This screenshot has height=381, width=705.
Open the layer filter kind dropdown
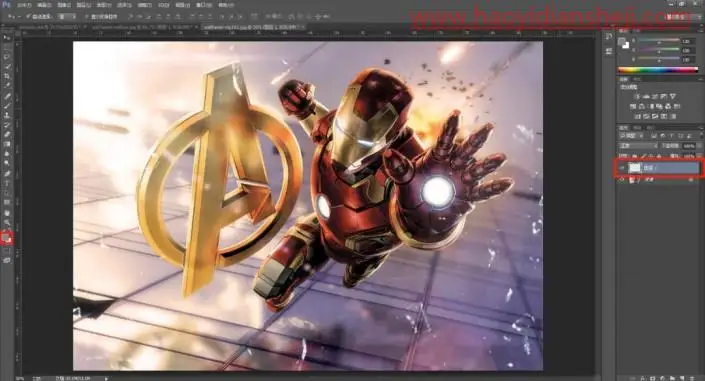click(x=631, y=136)
